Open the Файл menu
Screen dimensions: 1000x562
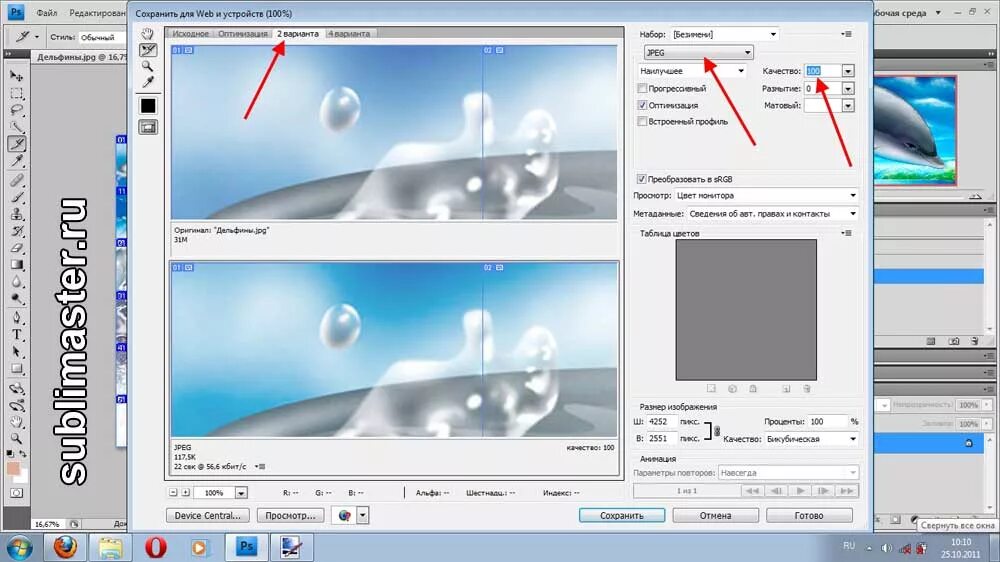coord(47,13)
